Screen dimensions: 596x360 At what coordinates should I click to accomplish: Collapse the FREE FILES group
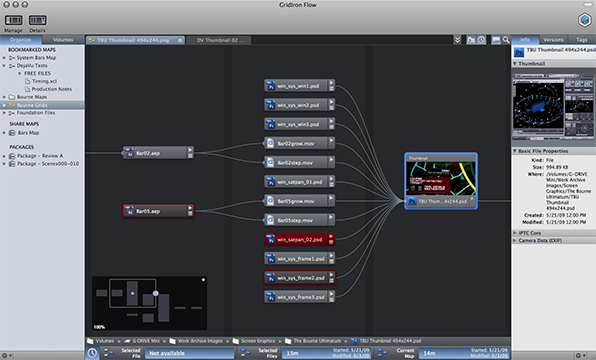(x=20, y=73)
